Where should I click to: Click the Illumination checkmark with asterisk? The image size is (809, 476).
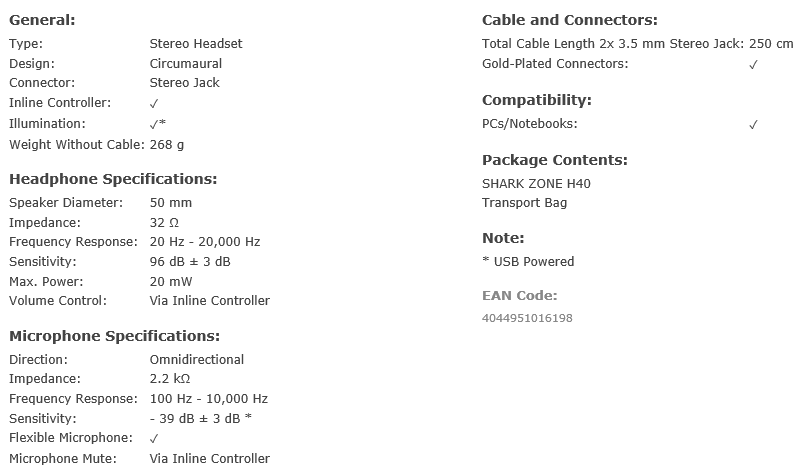coord(157,124)
